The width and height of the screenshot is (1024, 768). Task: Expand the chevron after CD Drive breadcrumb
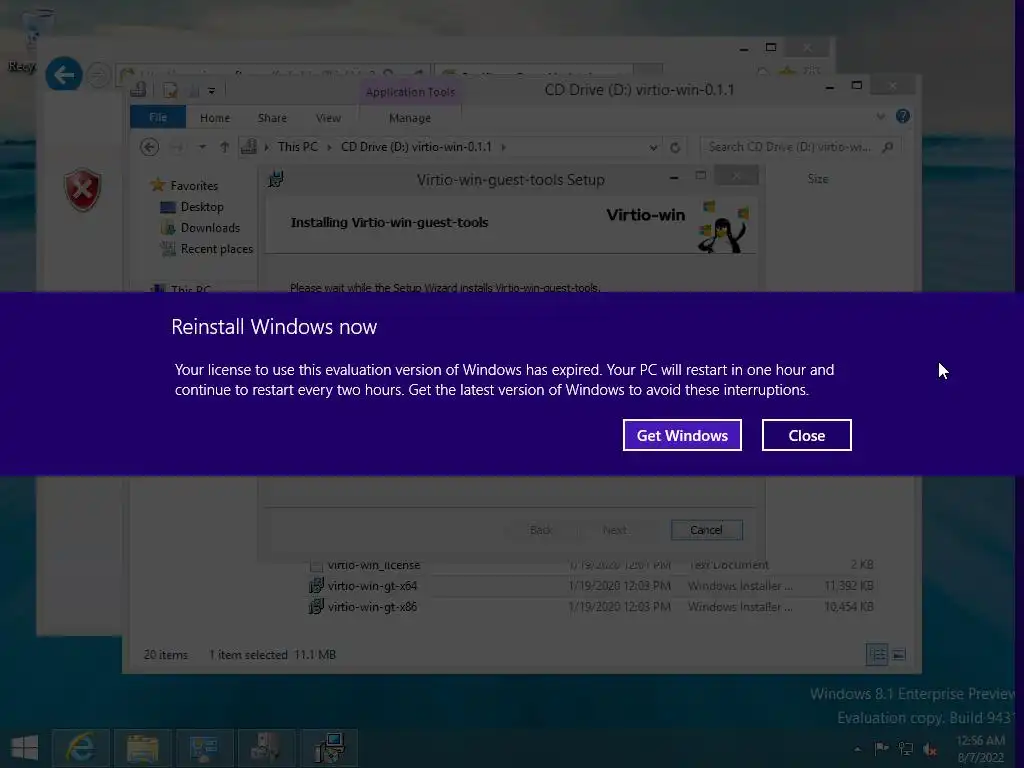(x=504, y=147)
